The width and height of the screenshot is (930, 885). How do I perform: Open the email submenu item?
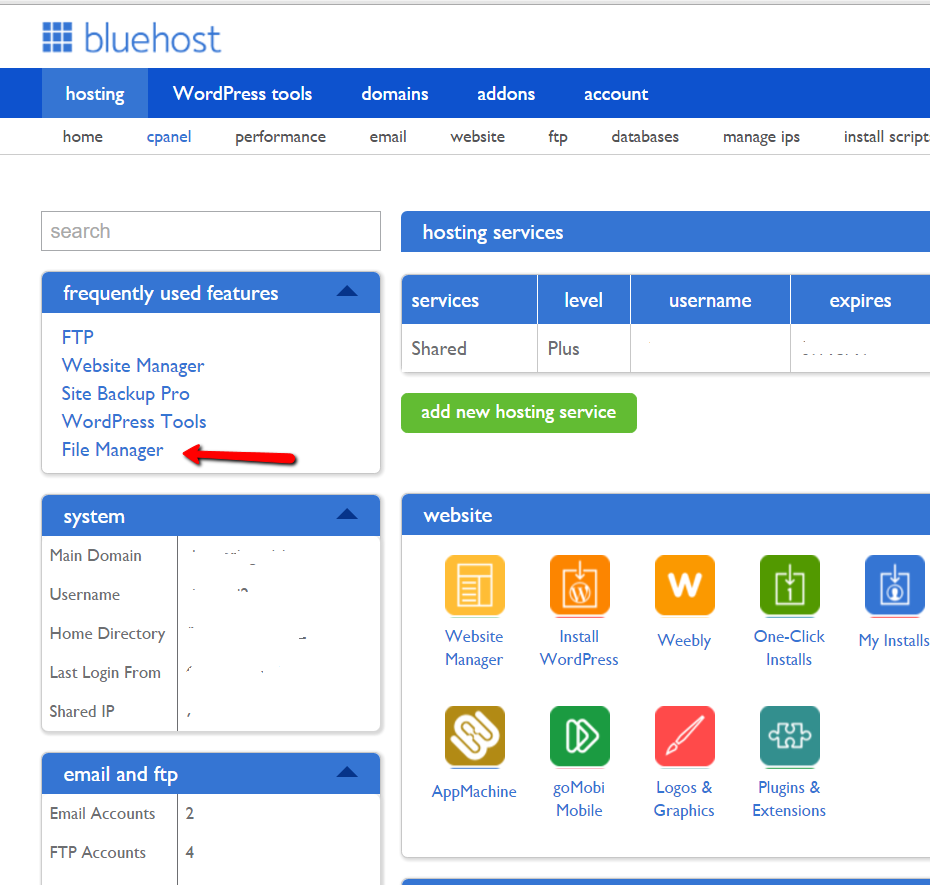point(388,136)
